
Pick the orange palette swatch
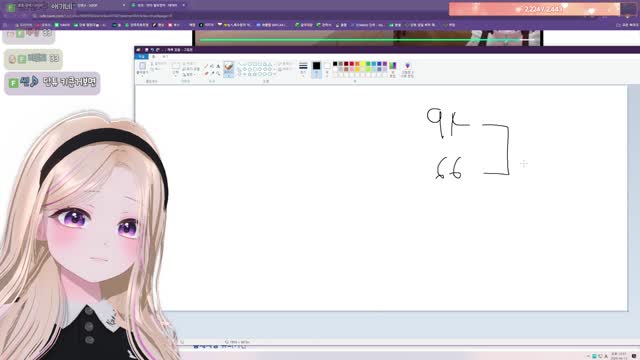357,64
